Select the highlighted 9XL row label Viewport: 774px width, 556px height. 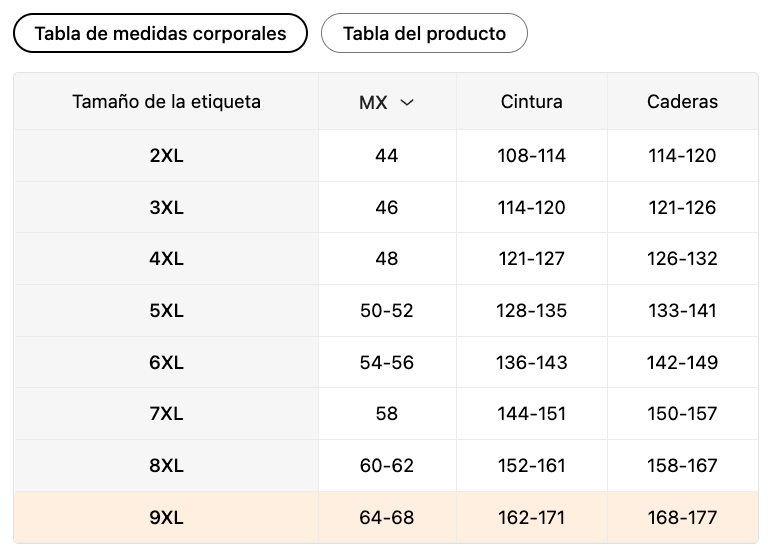coord(166,517)
